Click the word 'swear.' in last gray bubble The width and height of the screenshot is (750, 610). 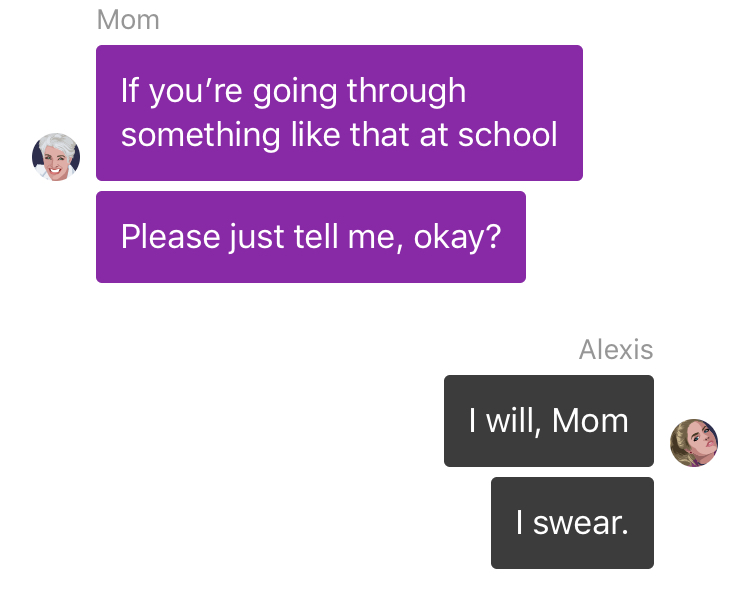click(581, 523)
